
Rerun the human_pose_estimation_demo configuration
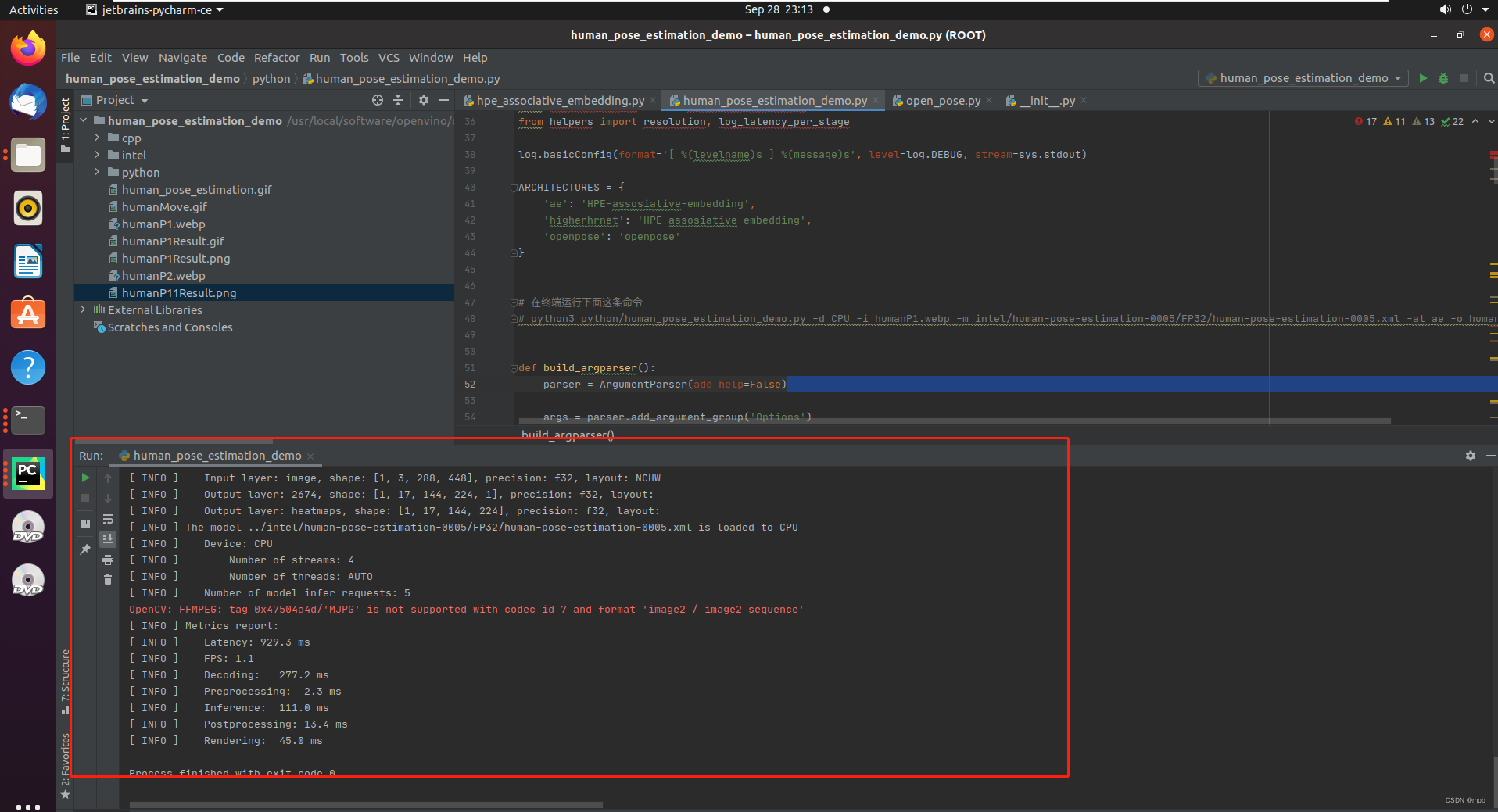pos(84,478)
